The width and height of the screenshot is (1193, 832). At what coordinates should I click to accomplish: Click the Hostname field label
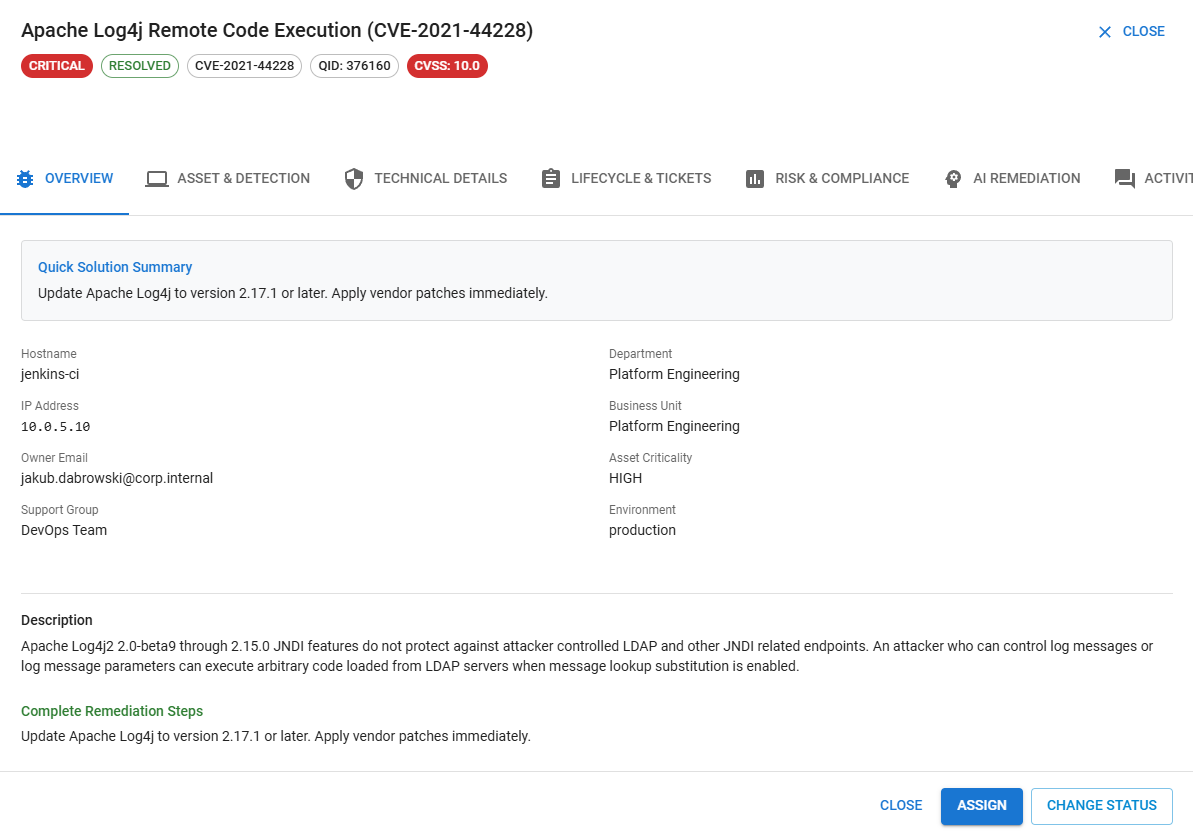click(x=49, y=354)
